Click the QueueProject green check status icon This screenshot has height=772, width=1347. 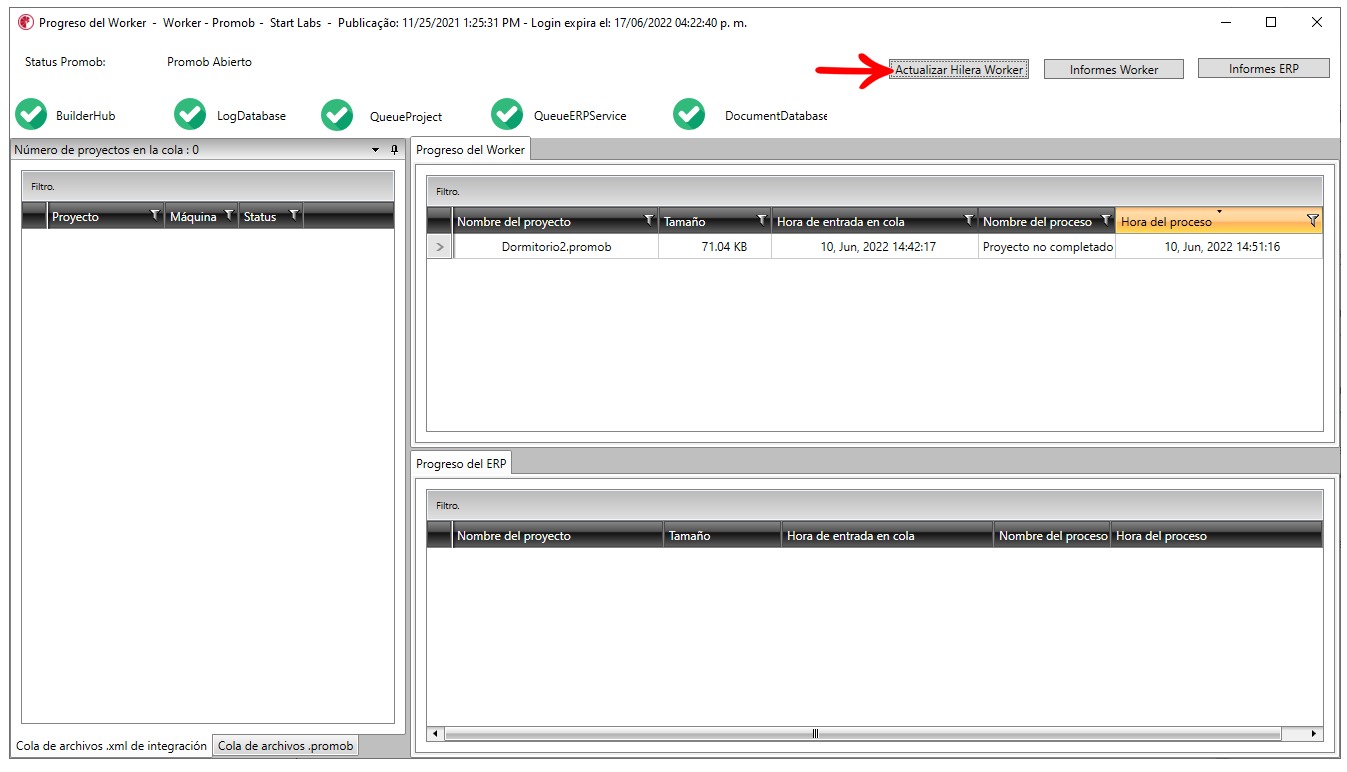point(337,115)
